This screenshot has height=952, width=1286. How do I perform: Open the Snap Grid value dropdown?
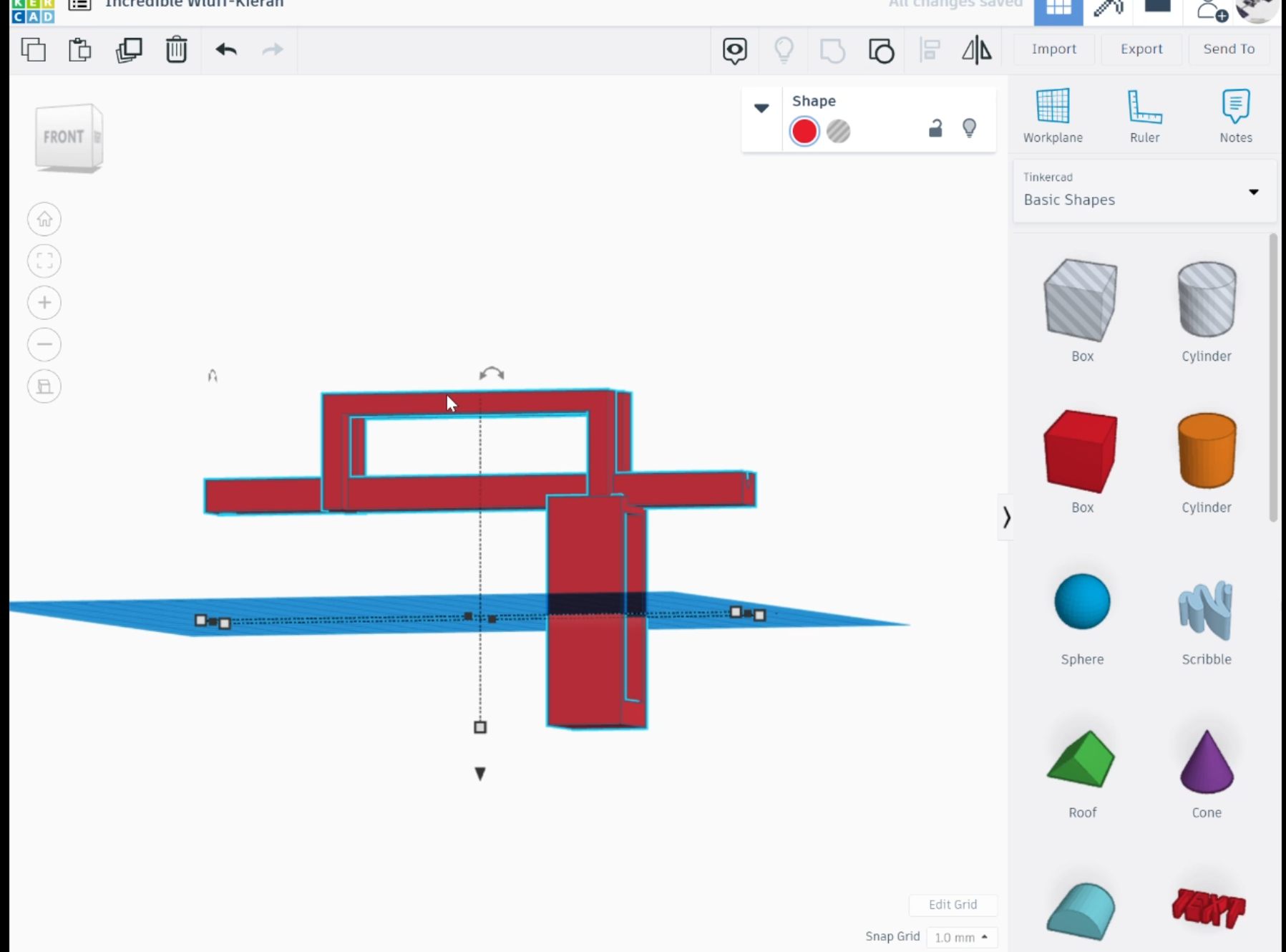961,937
